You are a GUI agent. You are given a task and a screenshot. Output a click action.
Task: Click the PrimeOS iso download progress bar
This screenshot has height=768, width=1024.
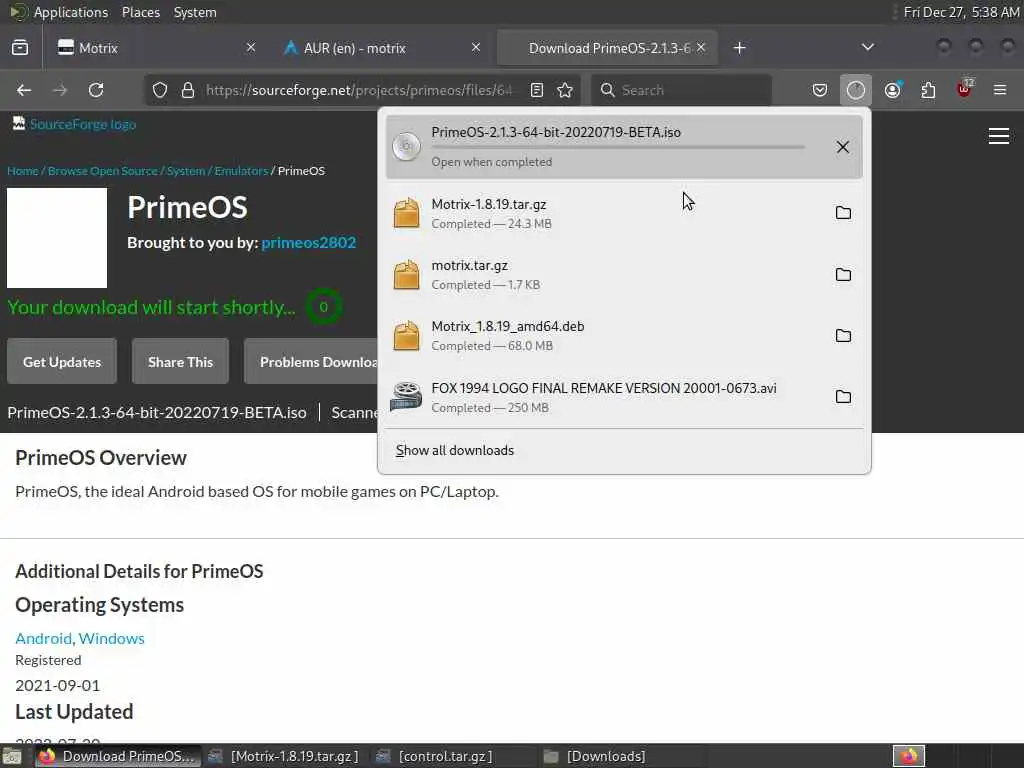click(x=618, y=148)
